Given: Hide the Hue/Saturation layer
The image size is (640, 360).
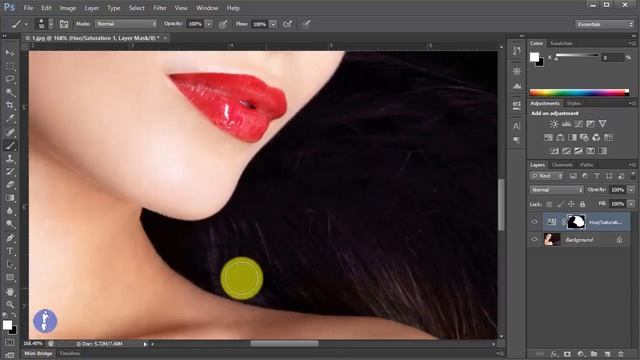Looking at the screenshot, I should point(534,222).
